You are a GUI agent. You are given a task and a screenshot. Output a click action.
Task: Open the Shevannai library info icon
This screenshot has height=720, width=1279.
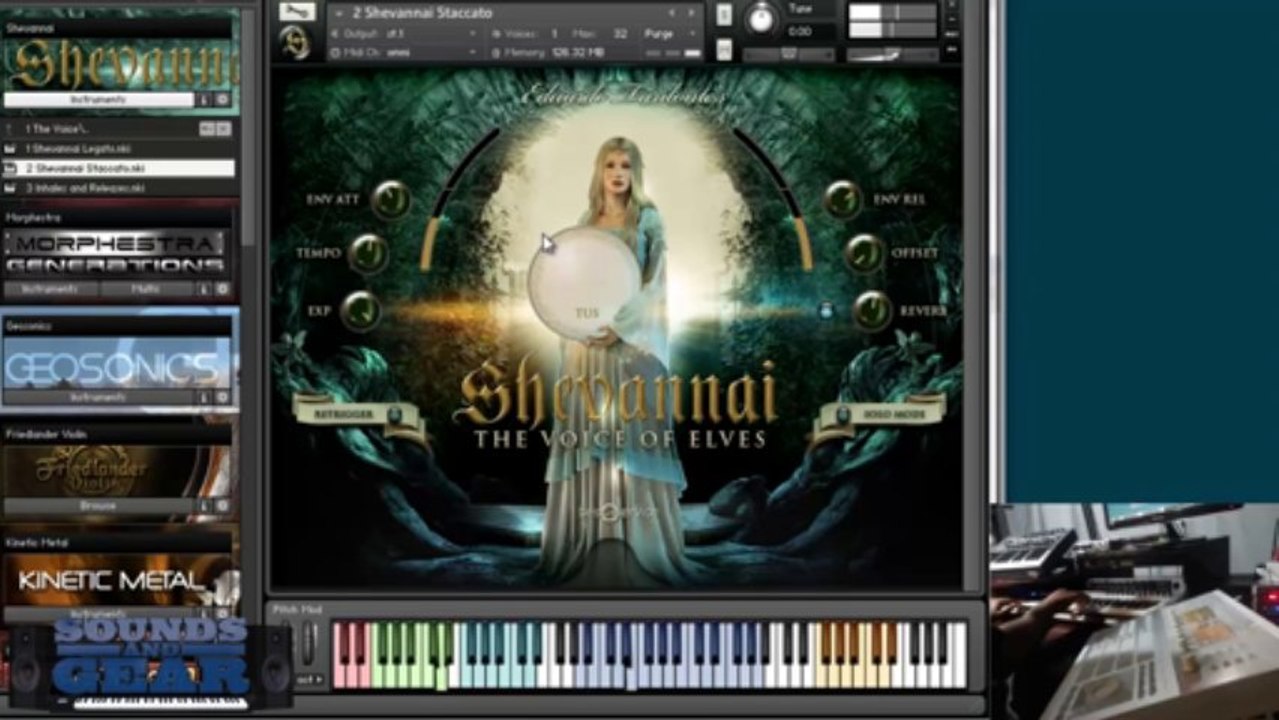coord(203,100)
